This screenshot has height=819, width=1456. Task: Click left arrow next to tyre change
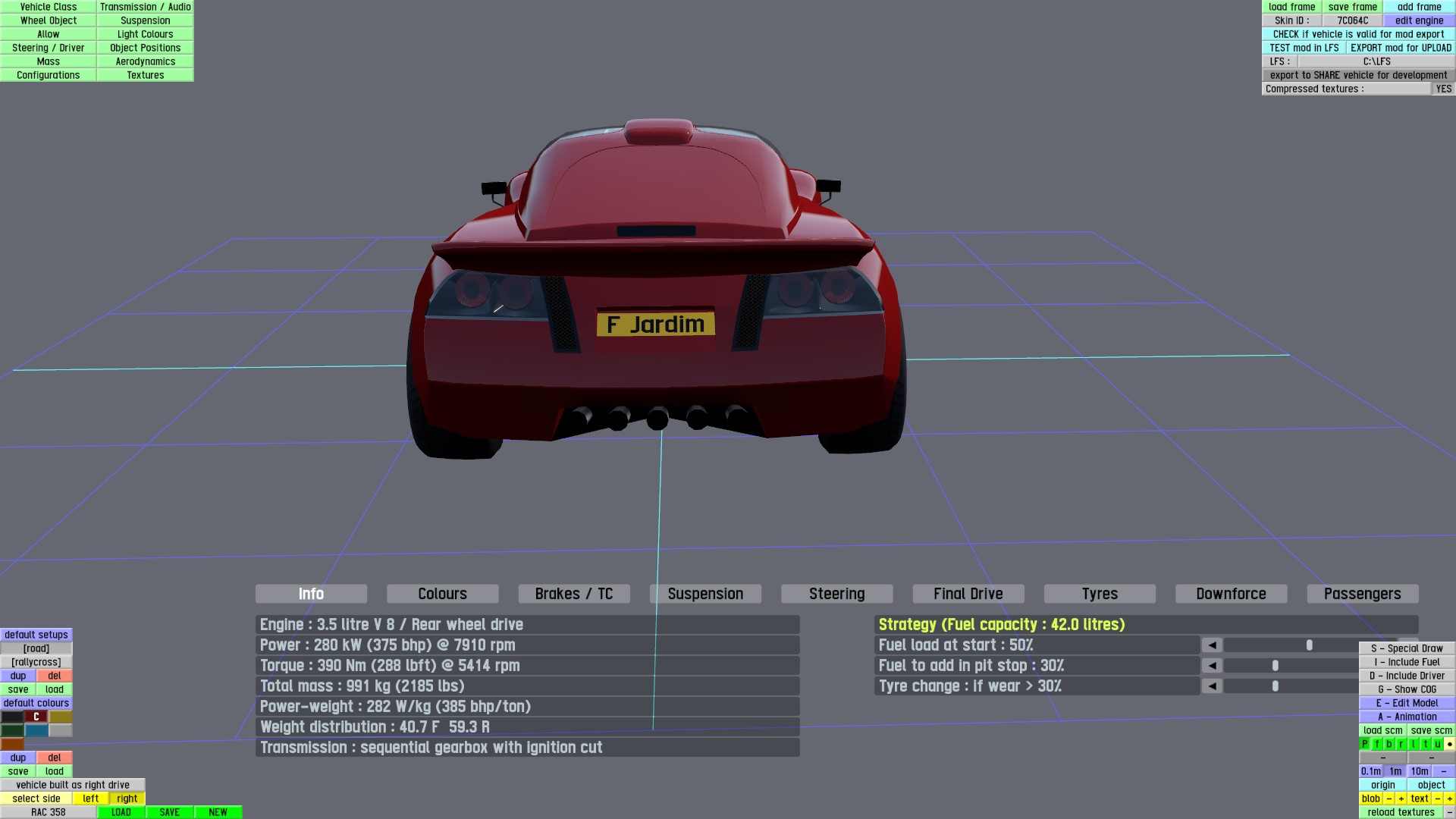pos(1212,686)
